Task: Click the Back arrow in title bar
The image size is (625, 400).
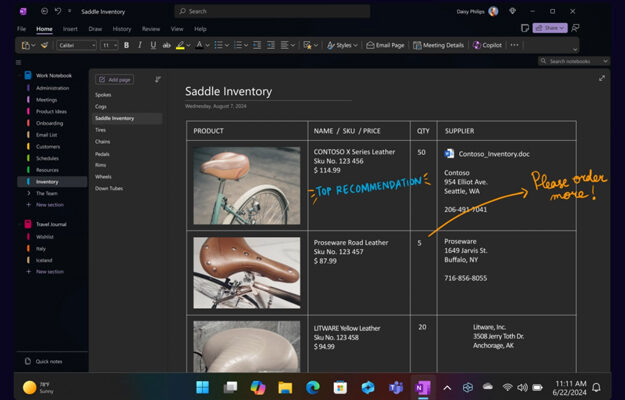Action: point(44,12)
